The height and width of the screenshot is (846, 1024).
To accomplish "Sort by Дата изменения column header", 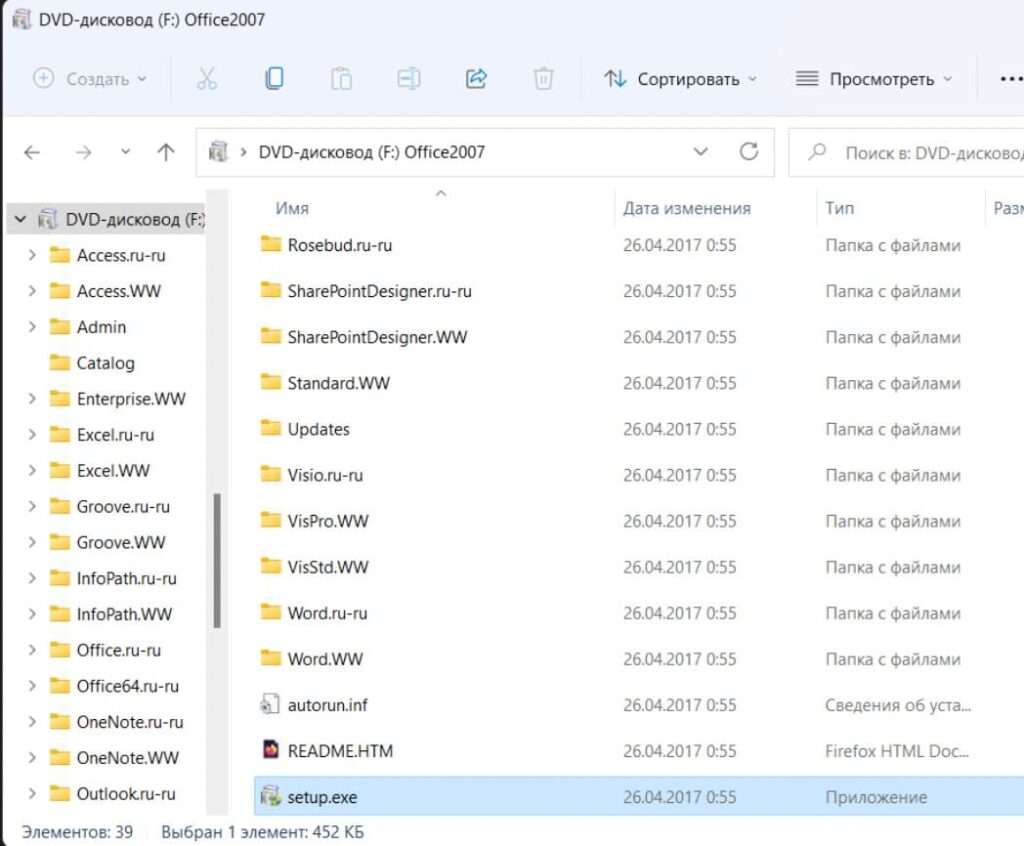I will coord(686,208).
